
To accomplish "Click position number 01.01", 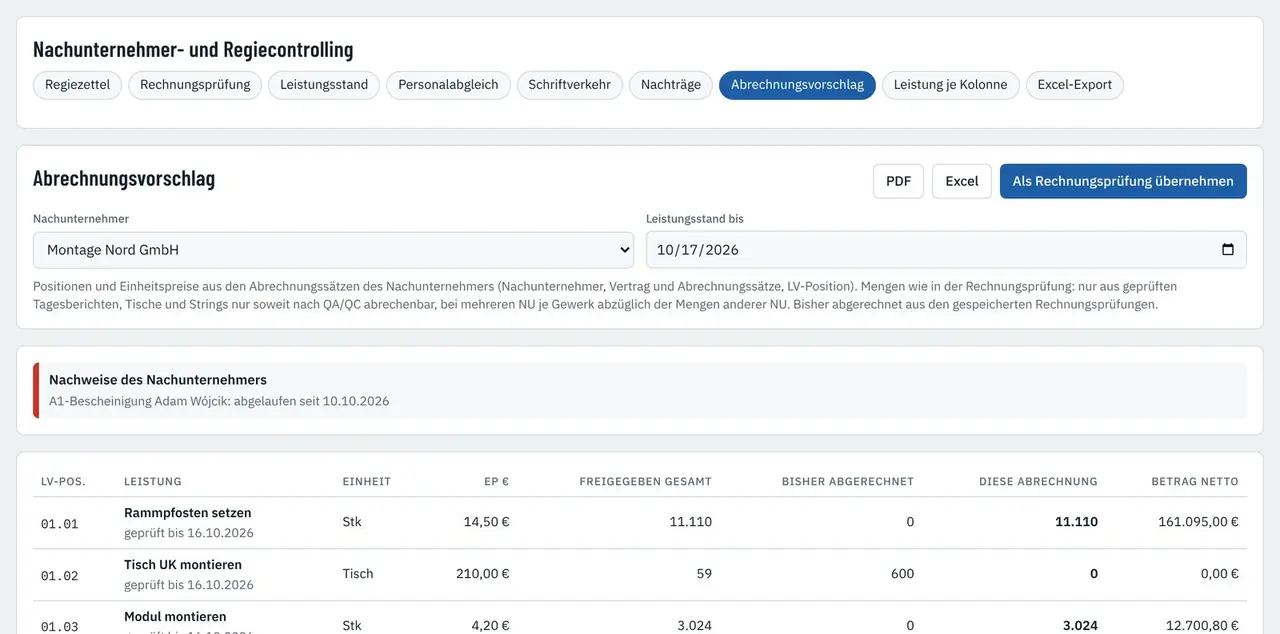I will (x=59, y=523).
